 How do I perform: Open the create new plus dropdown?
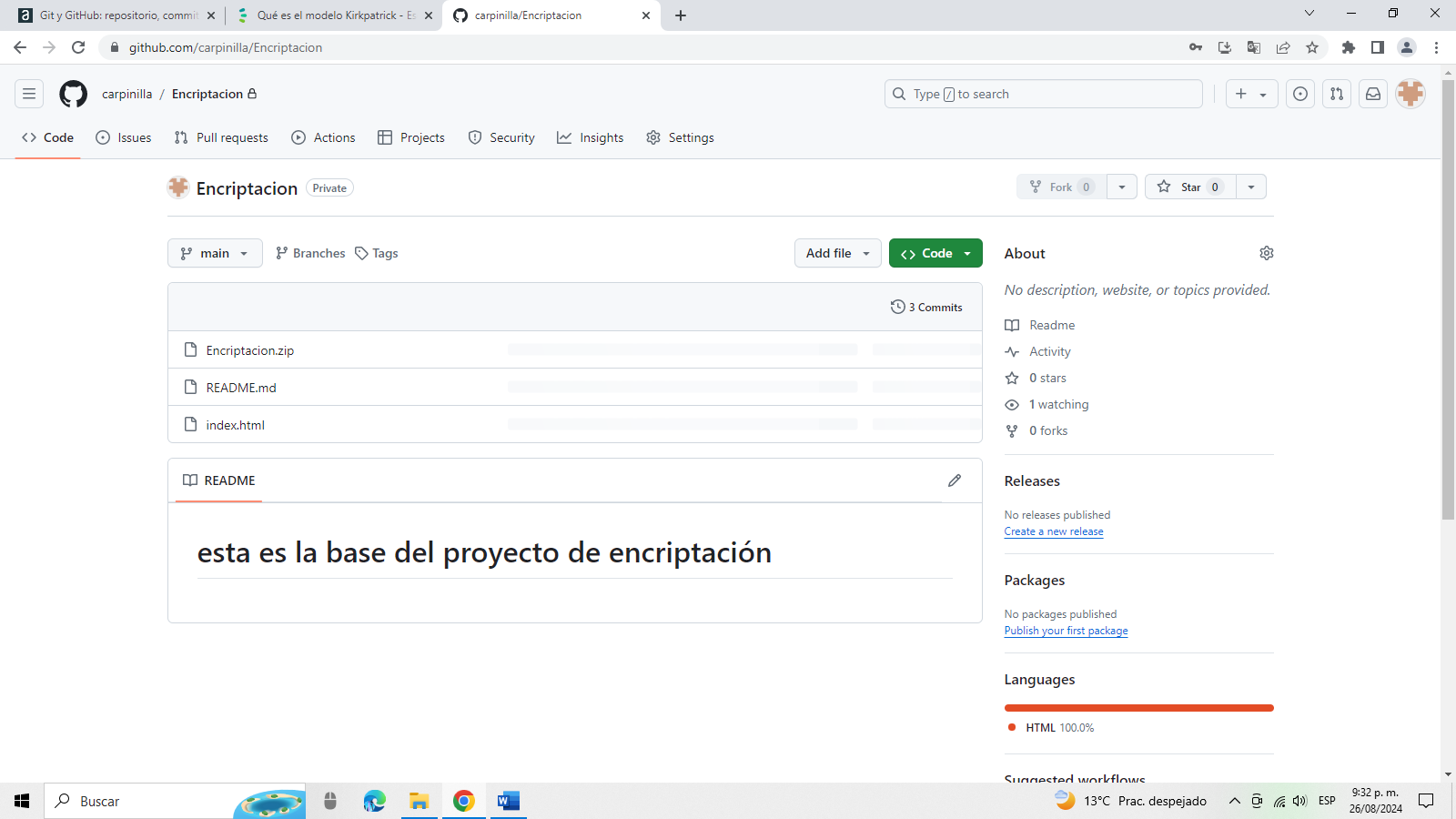click(x=1252, y=94)
